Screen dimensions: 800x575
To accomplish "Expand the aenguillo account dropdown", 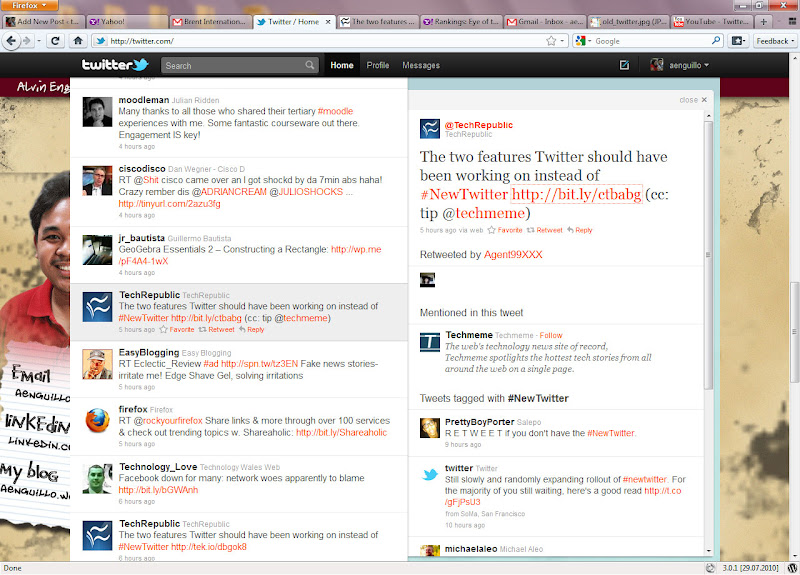I will [680, 65].
